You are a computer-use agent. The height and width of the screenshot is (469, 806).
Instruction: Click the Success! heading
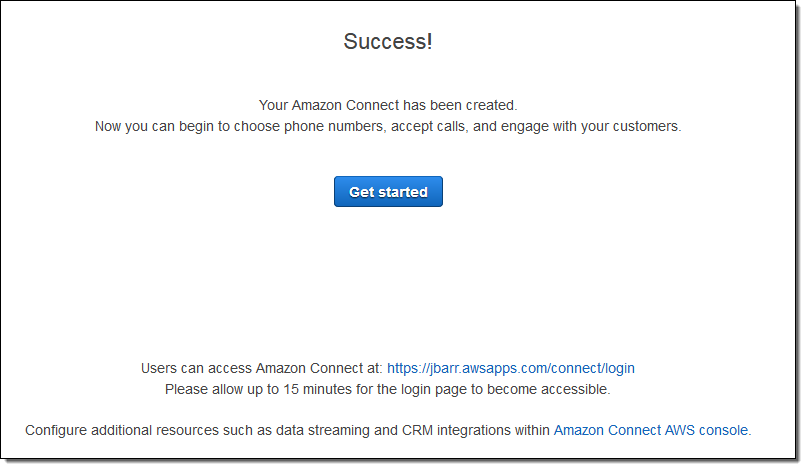[x=388, y=42]
